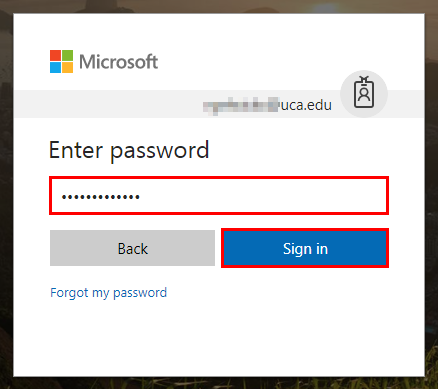This screenshot has height=389, width=438.
Task: Select the green square of Microsoft logo
Action: coord(67,55)
